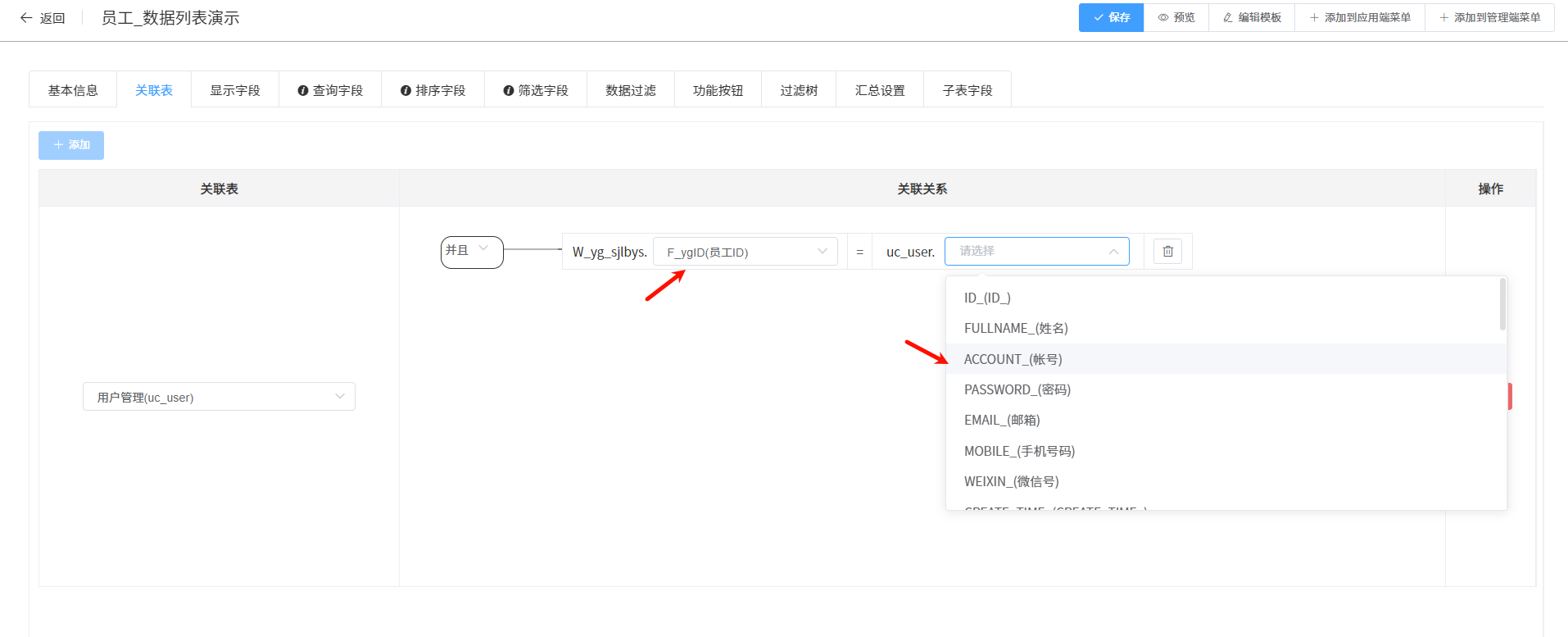
Task: Open the 过滤树 tab
Action: (799, 89)
